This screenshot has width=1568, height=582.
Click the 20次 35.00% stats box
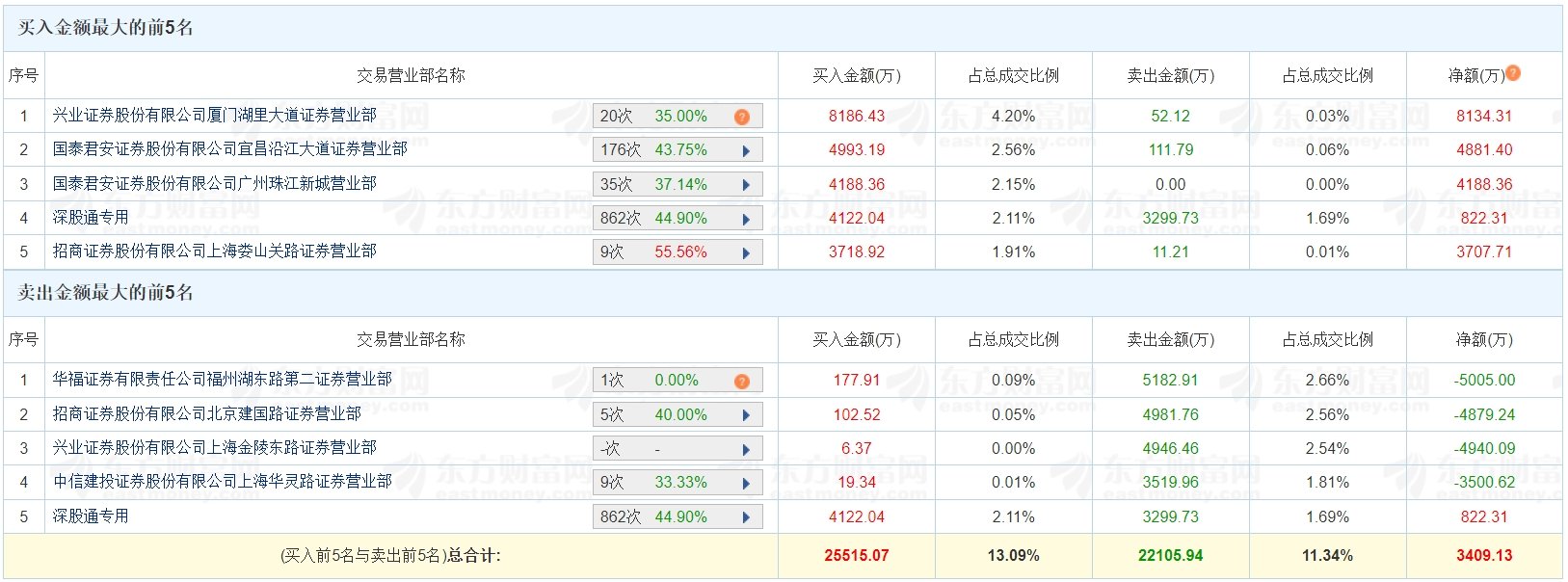(x=678, y=116)
